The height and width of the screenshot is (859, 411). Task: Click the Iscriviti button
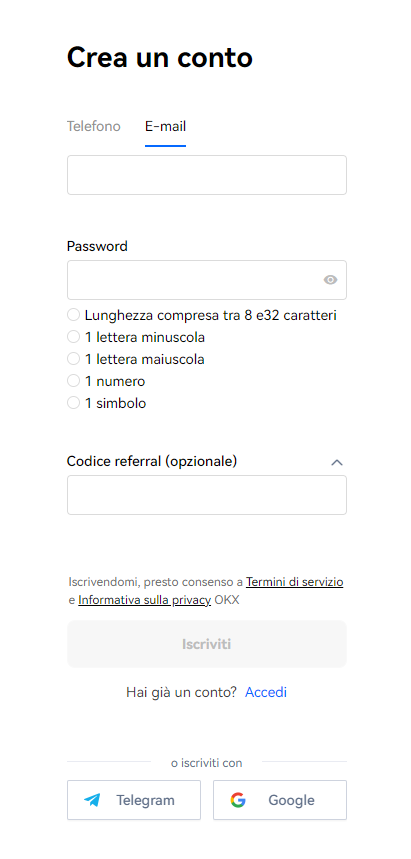[x=207, y=644]
